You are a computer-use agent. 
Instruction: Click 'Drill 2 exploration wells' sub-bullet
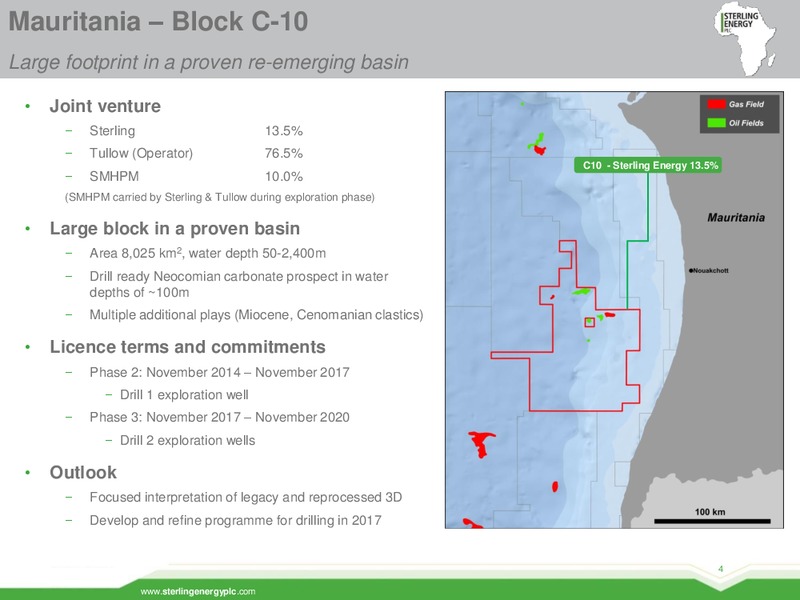point(187,440)
